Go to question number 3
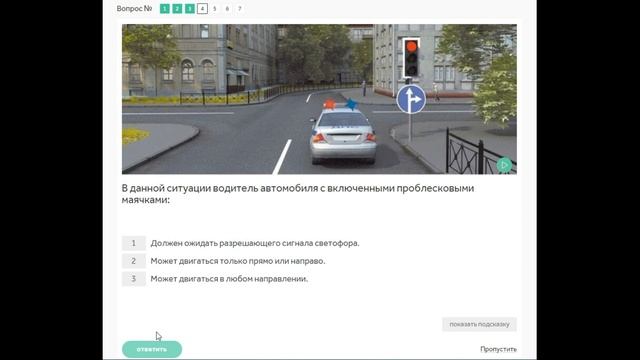 (190, 9)
